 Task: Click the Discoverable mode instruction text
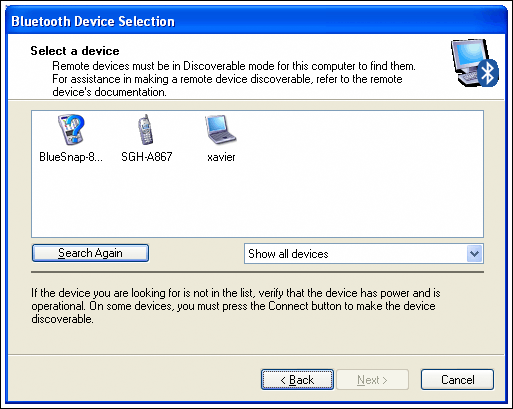[x=234, y=79]
